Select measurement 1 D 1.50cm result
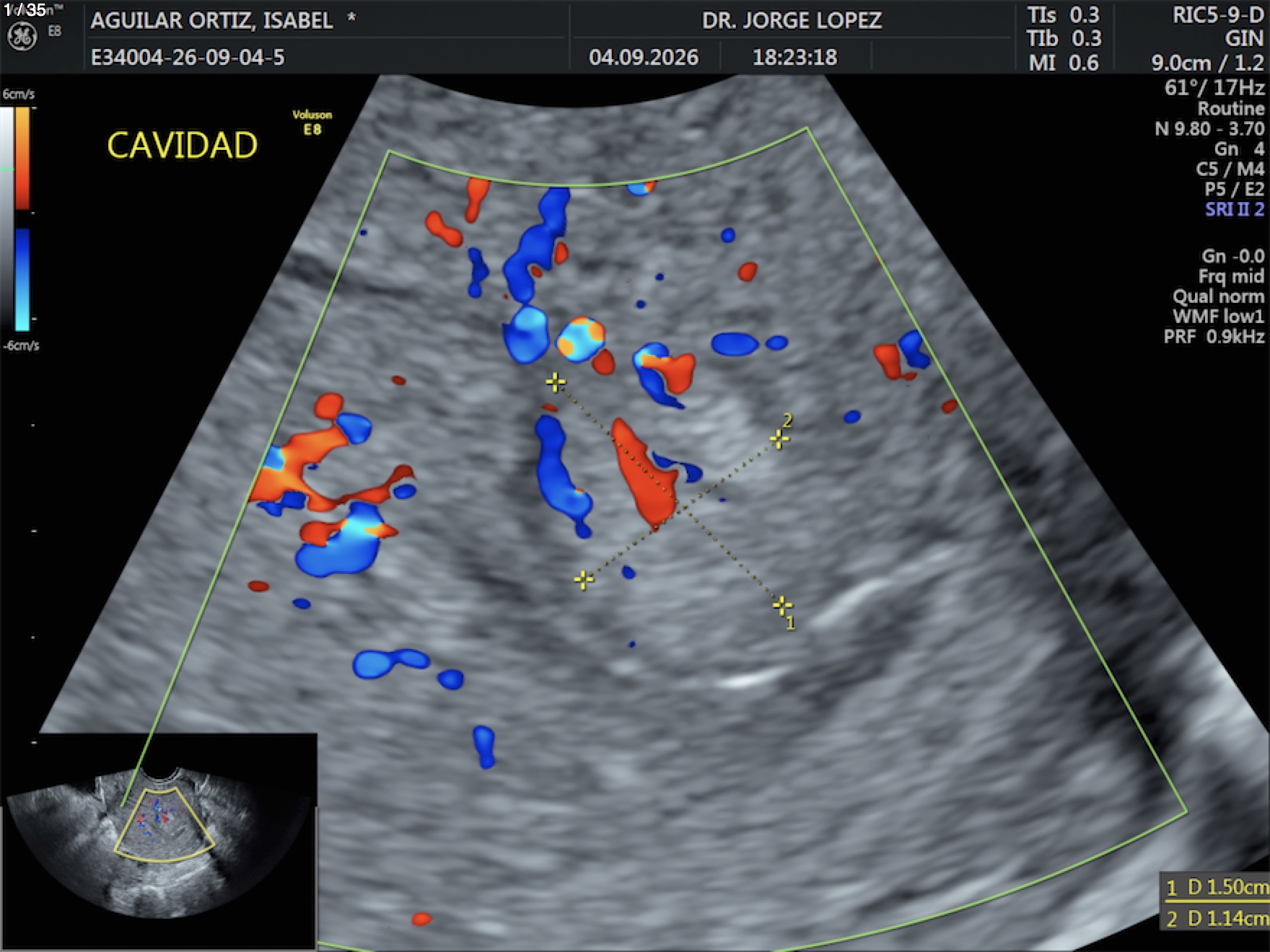This screenshot has height=952, width=1270. click(x=1217, y=887)
